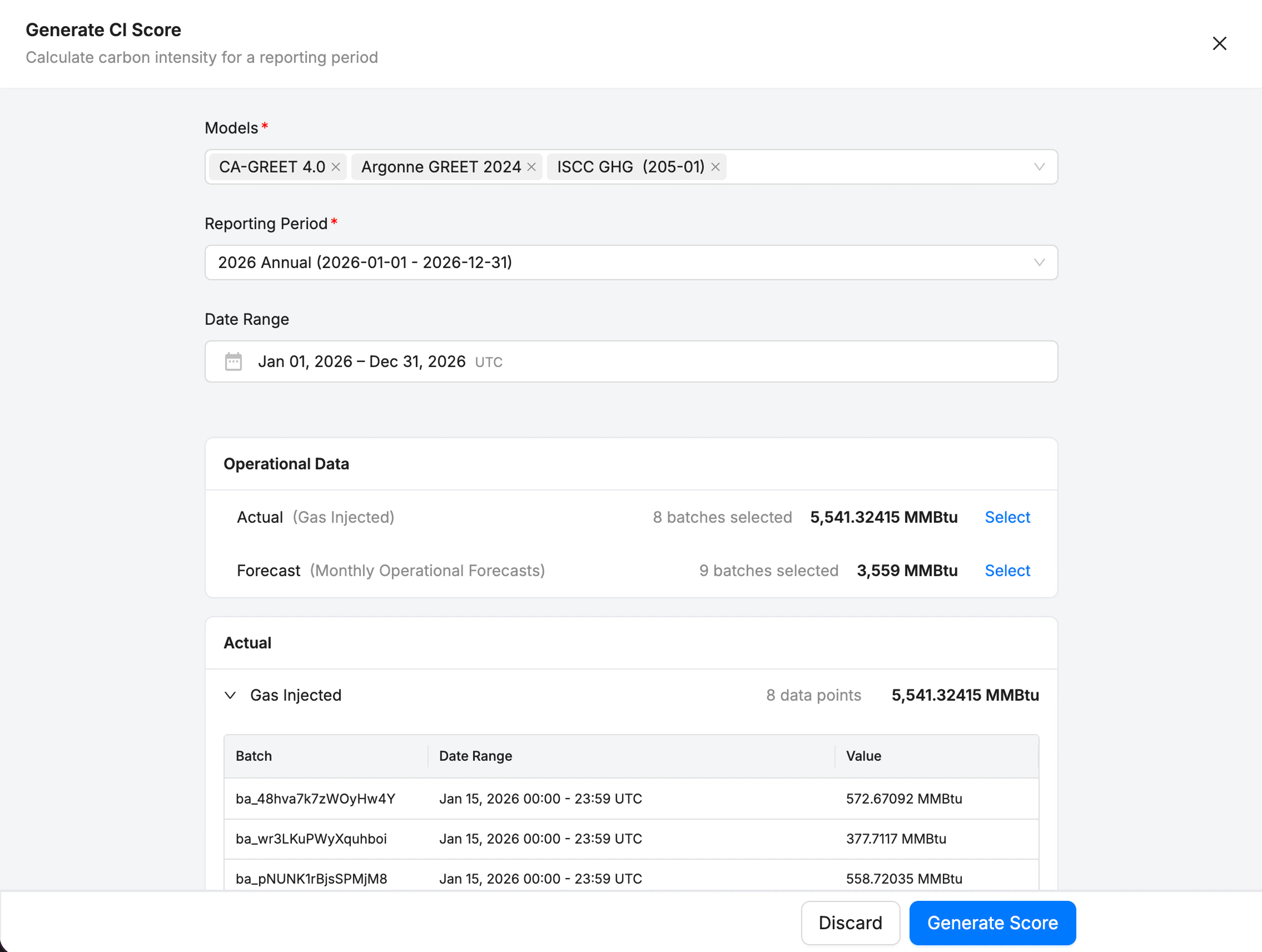Click Select for Forecast batches

pyautogui.click(x=1007, y=570)
